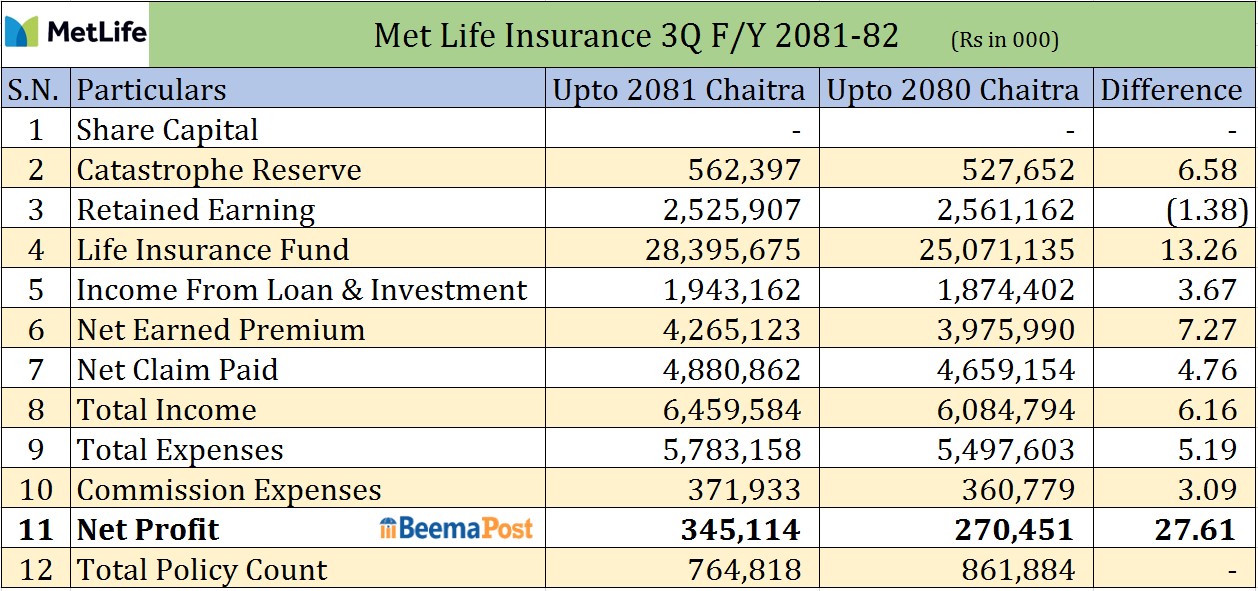This screenshot has width=1258, height=591.
Task: Select the Upto 2080 Chaitra header
Action: pos(953,90)
